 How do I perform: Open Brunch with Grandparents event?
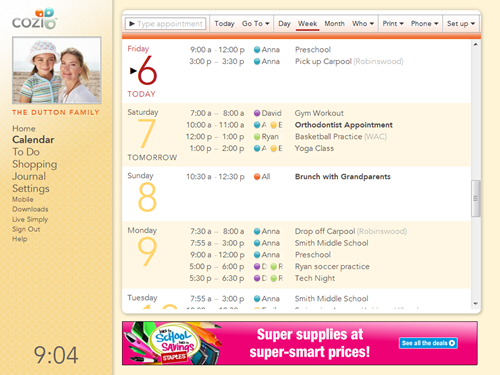pyautogui.click(x=343, y=177)
